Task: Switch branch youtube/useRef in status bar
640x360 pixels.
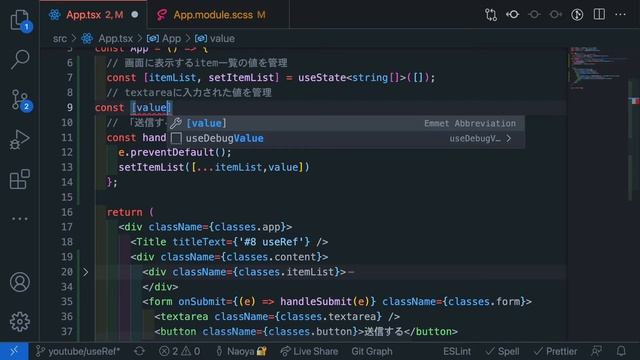Action: click(78, 351)
